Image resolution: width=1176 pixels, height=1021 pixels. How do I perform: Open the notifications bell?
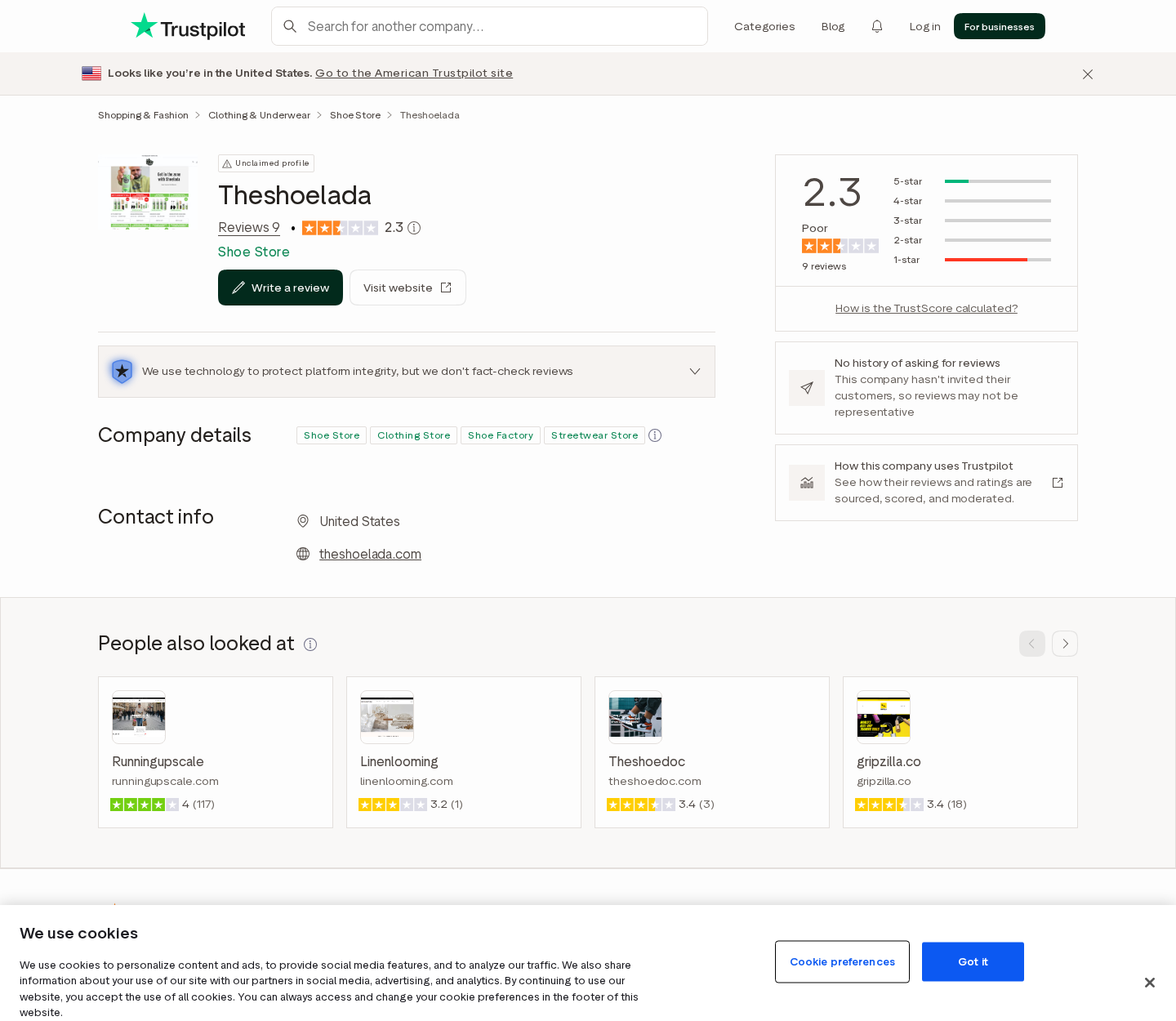coord(877,26)
